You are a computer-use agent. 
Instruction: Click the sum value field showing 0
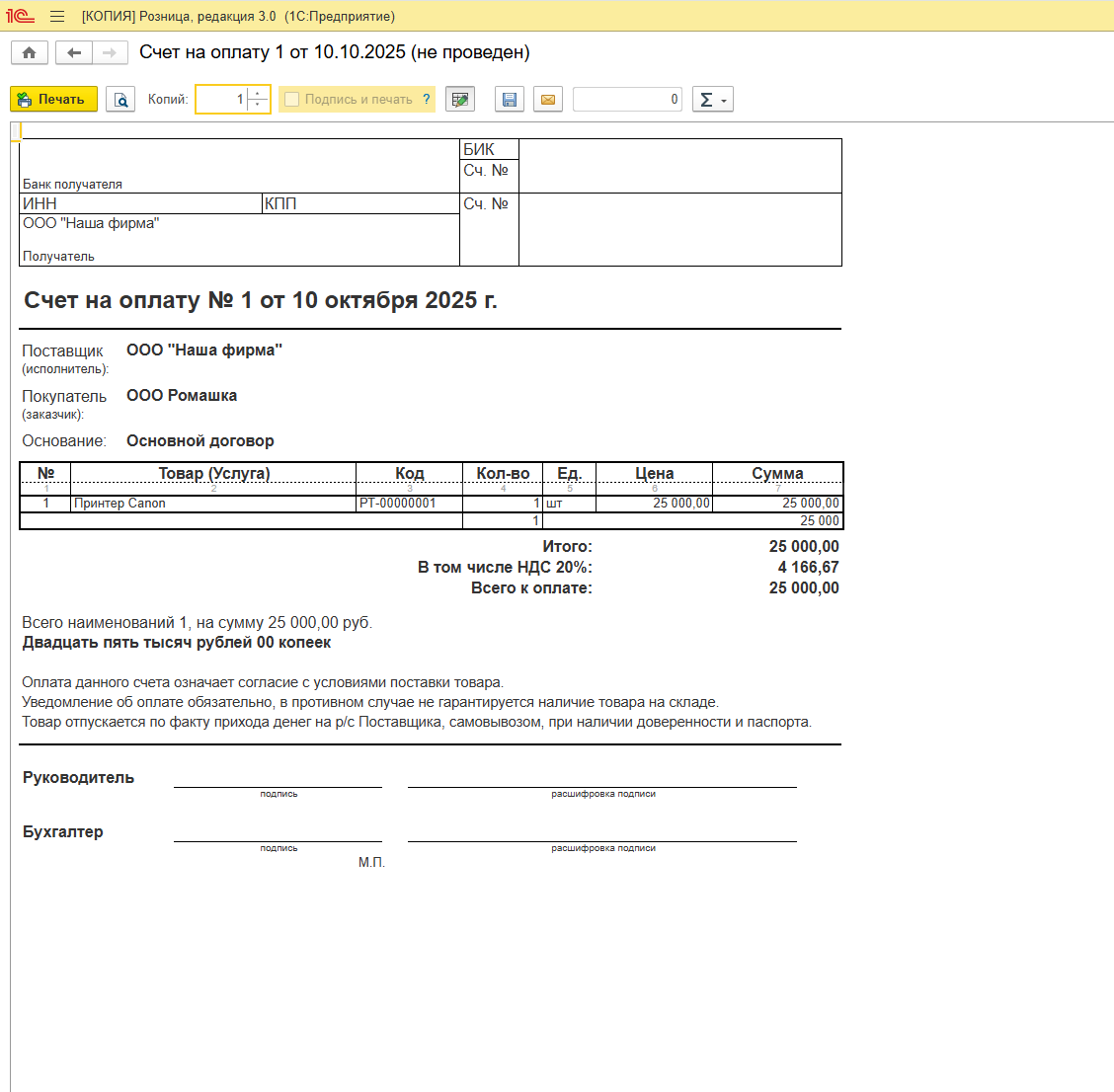(627, 100)
